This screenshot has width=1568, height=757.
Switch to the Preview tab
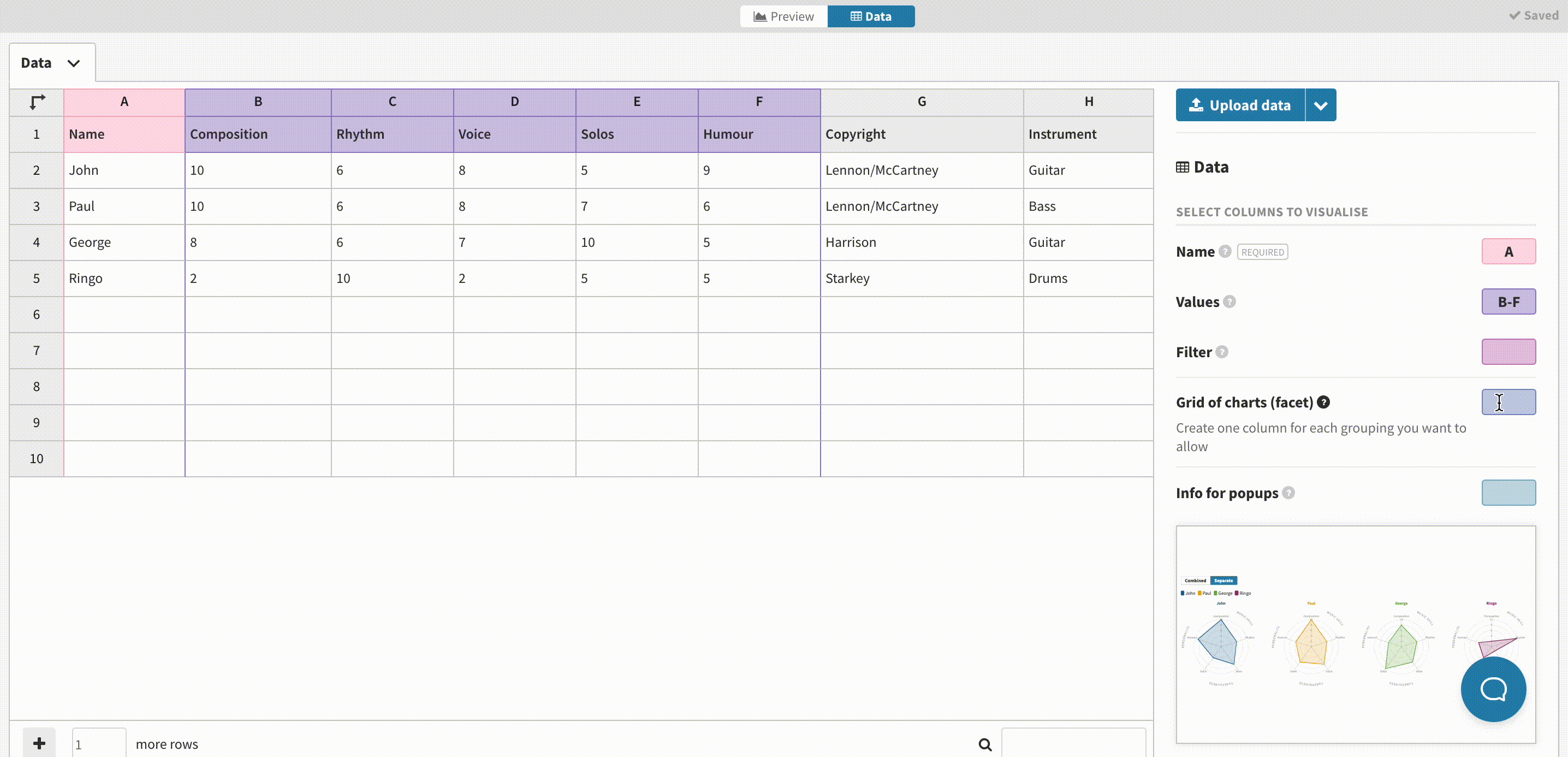coord(783,16)
